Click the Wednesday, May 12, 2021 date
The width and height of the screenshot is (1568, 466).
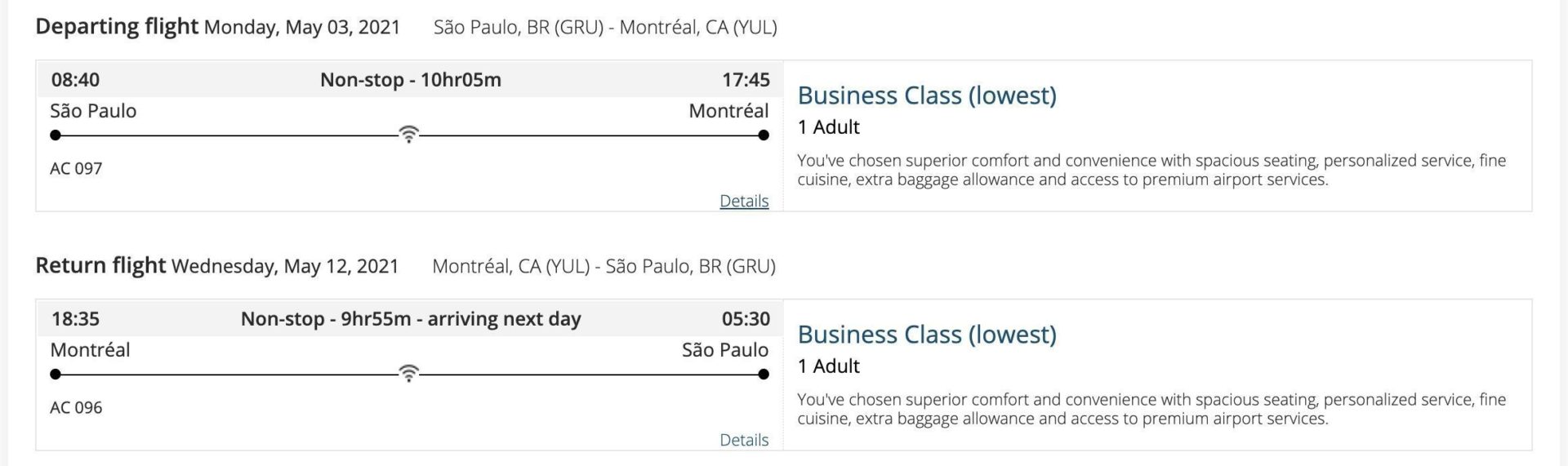click(x=285, y=267)
